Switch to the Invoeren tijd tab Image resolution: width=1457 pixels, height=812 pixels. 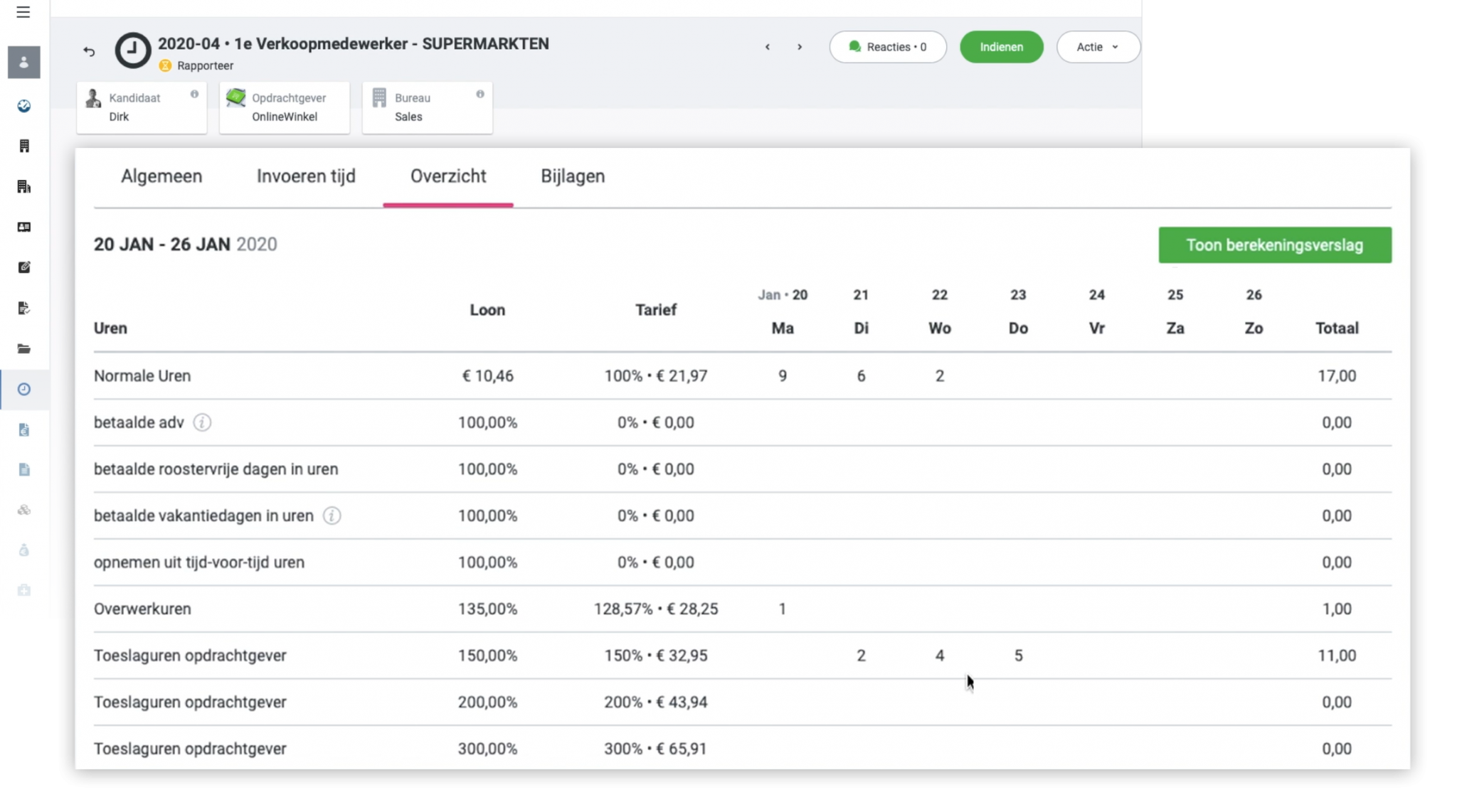tap(306, 176)
